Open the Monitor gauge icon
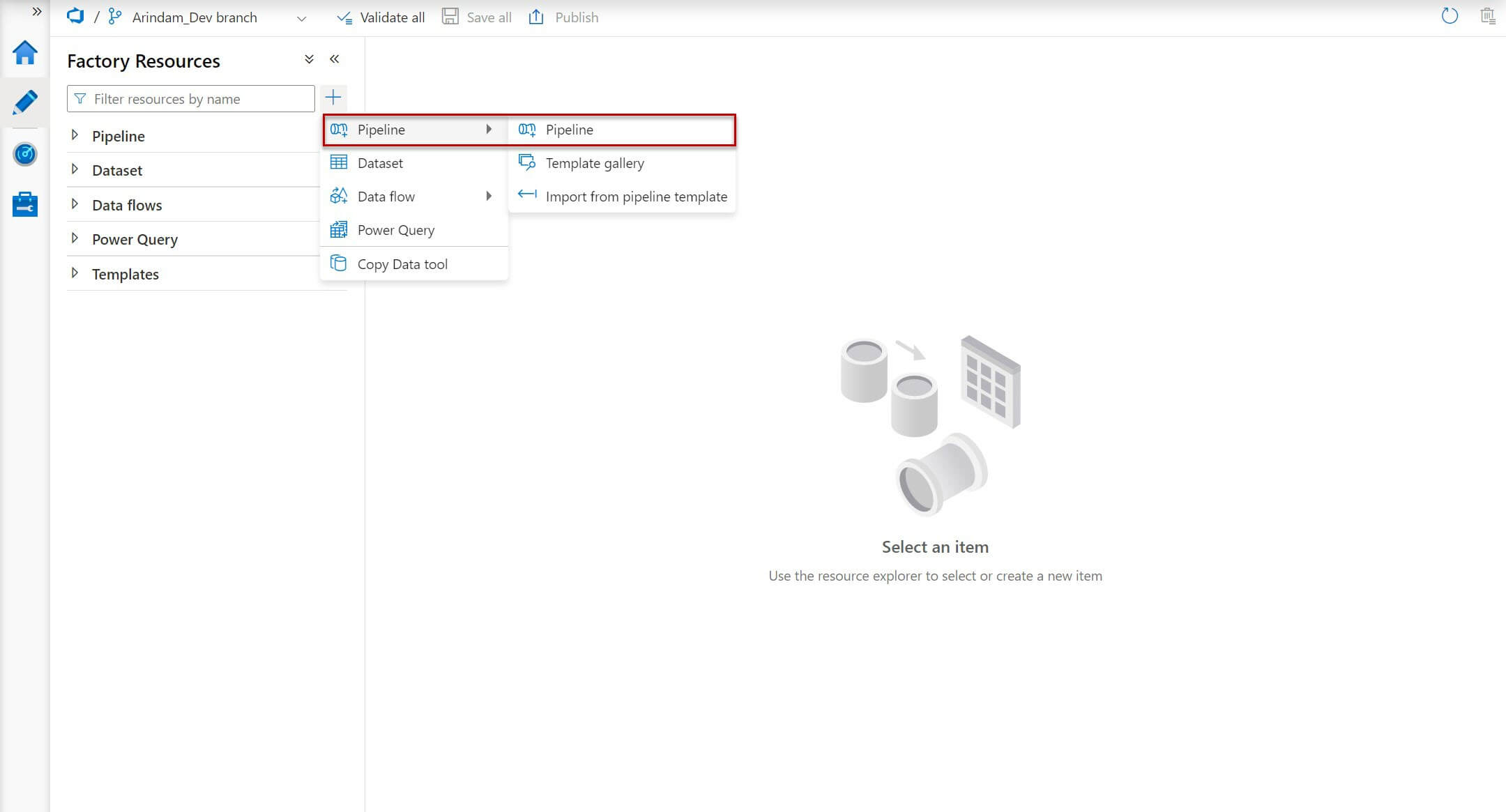1506x812 pixels. click(25, 154)
